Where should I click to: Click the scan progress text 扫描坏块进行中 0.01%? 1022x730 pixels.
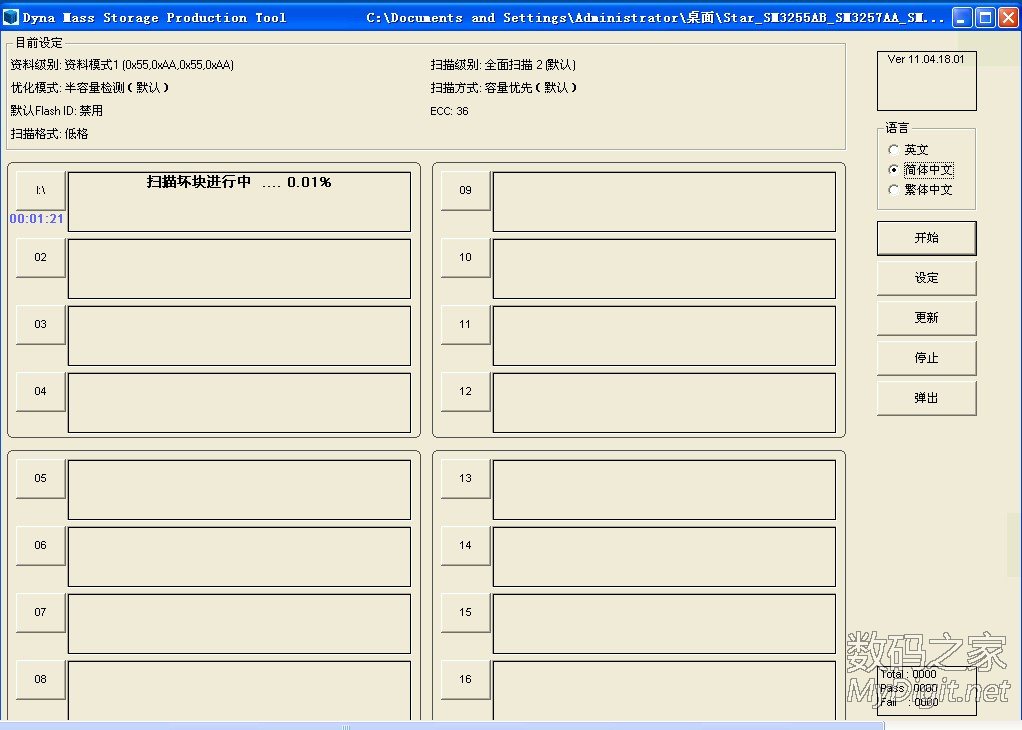point(239,182)
